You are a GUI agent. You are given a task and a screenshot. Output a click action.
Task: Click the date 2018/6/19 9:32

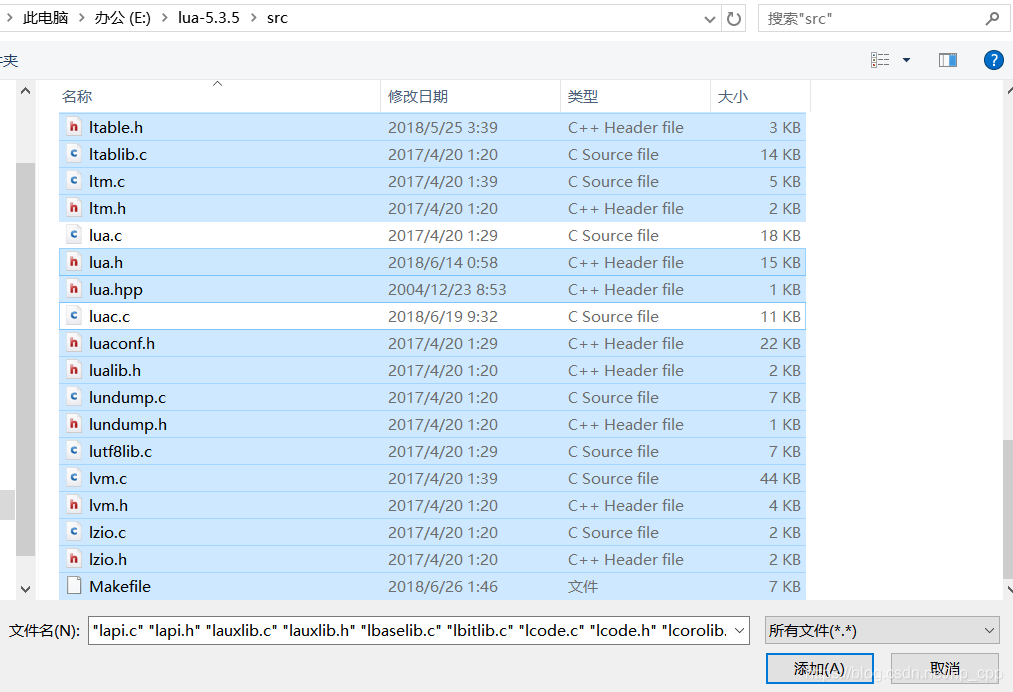coord(443,317)
